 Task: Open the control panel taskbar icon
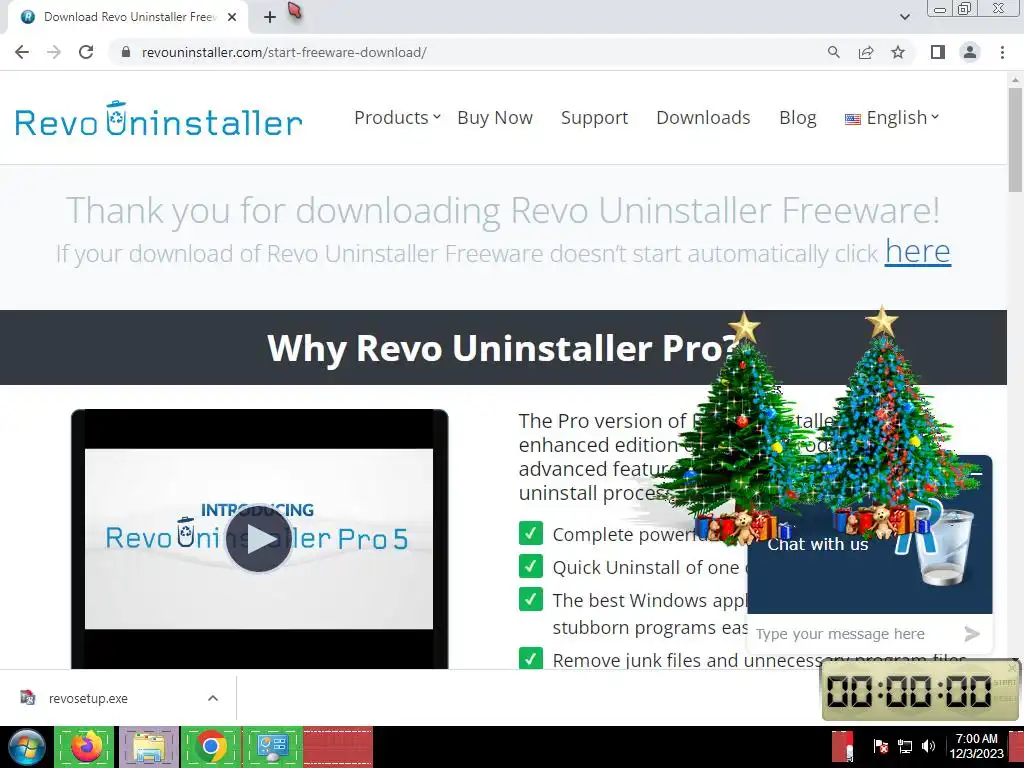tap(272, 747)
